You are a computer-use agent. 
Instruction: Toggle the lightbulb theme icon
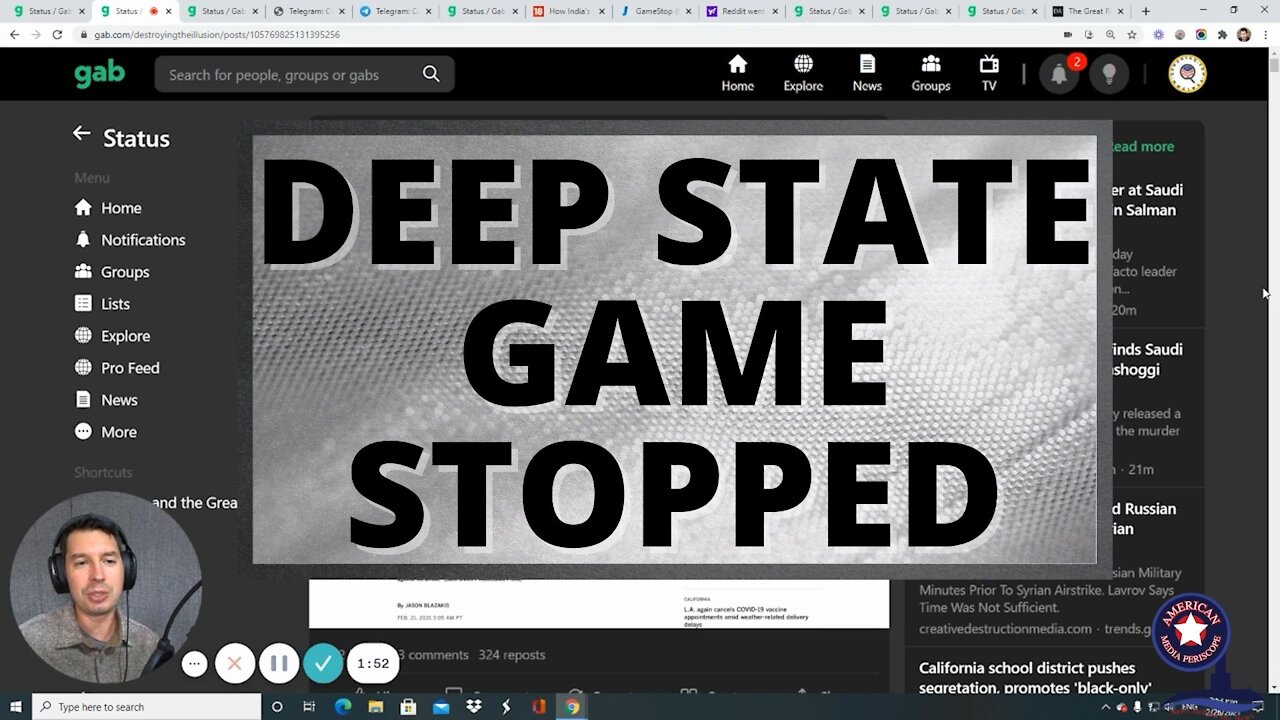point(1109,74)
